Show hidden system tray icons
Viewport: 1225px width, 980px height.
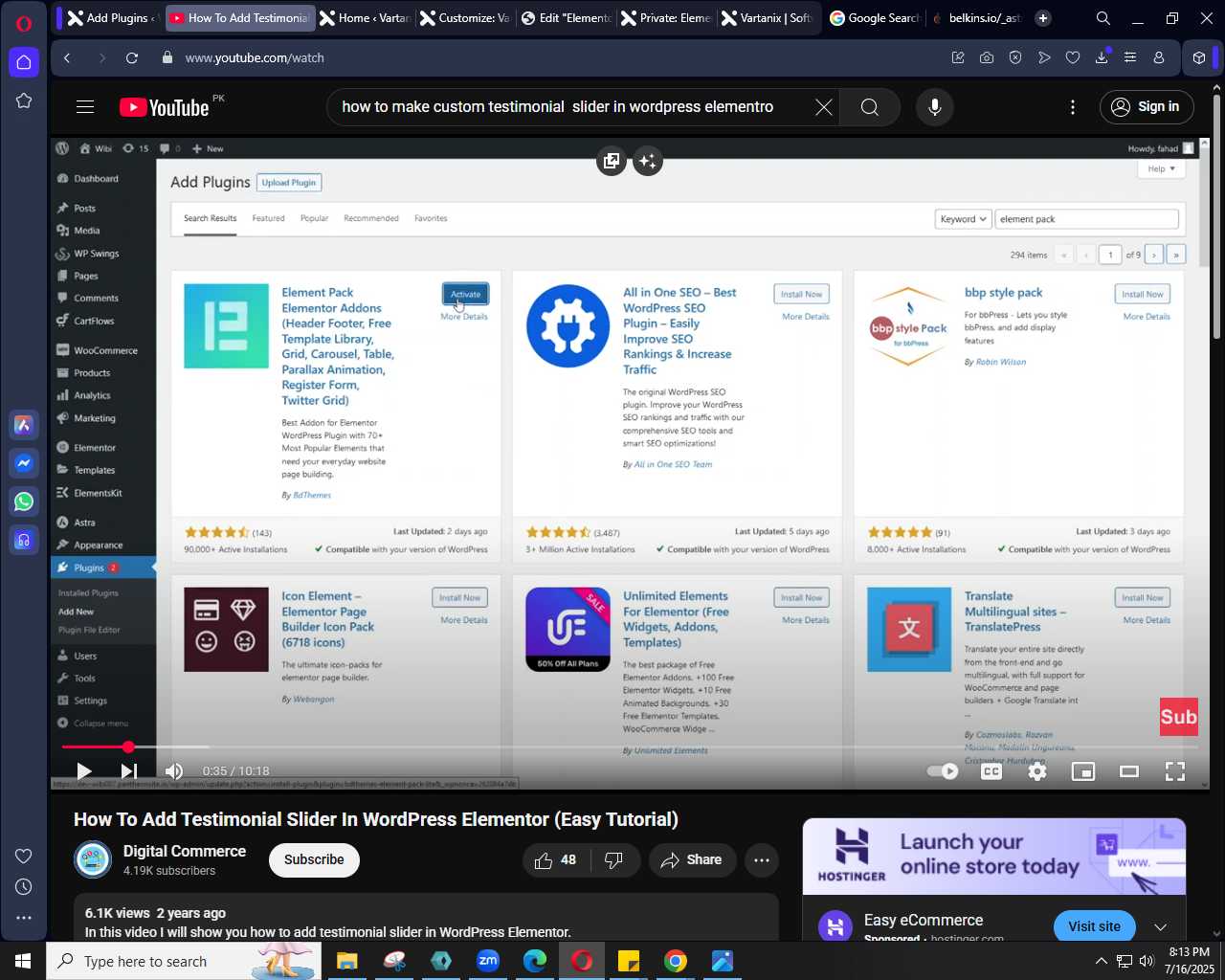(1101, 961)
